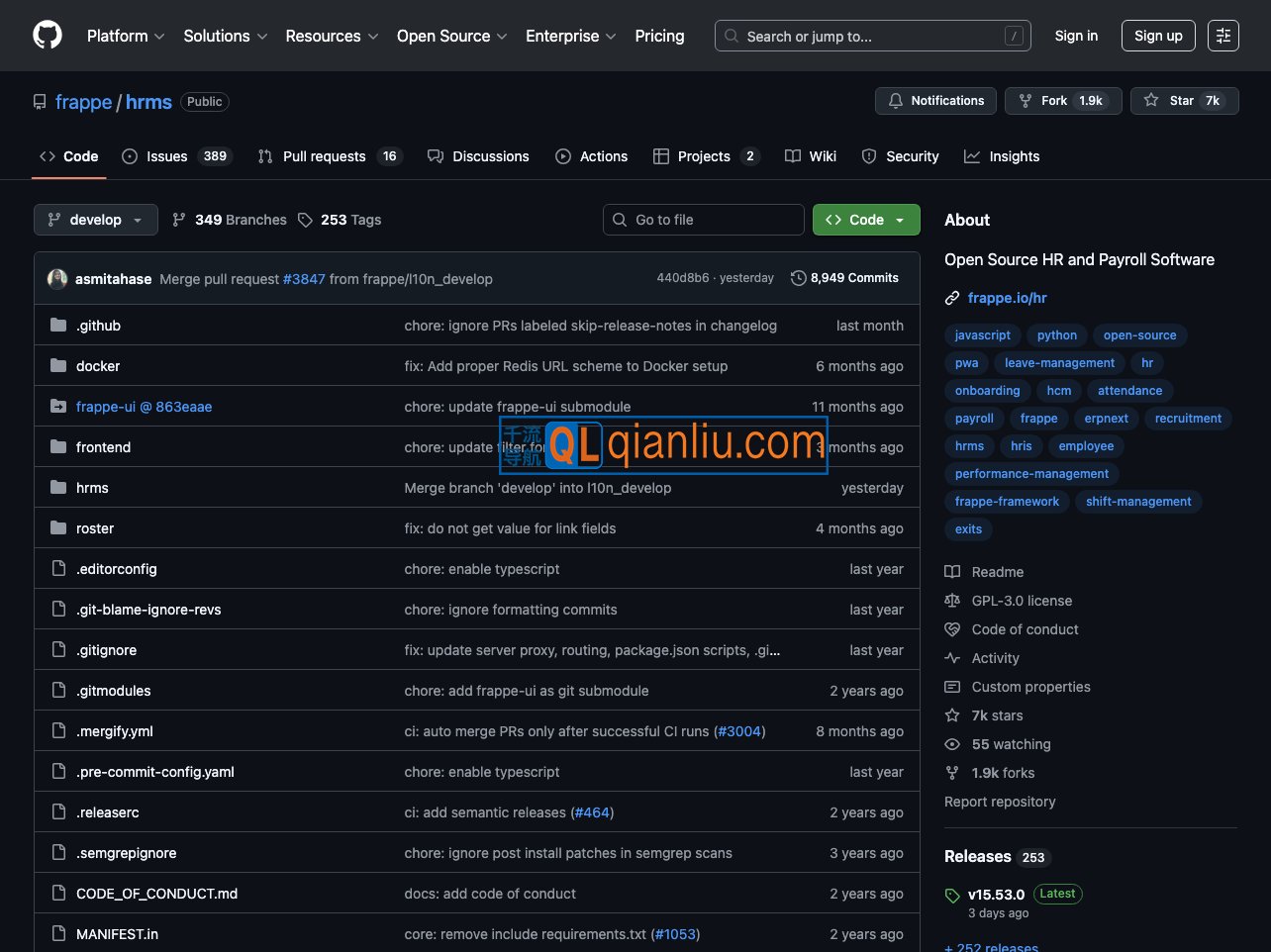Image resolution: width=1271 pixels, height=952 pixels.
Task: Click the Go to file search field
Action: tap(703, 220)
